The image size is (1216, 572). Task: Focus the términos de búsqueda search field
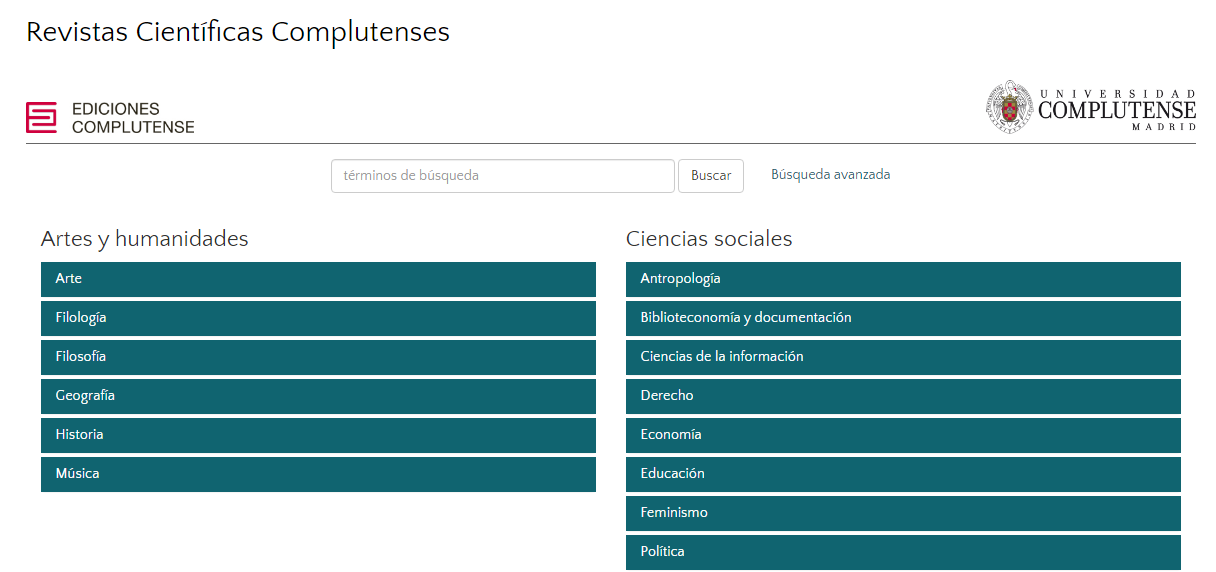503,176
